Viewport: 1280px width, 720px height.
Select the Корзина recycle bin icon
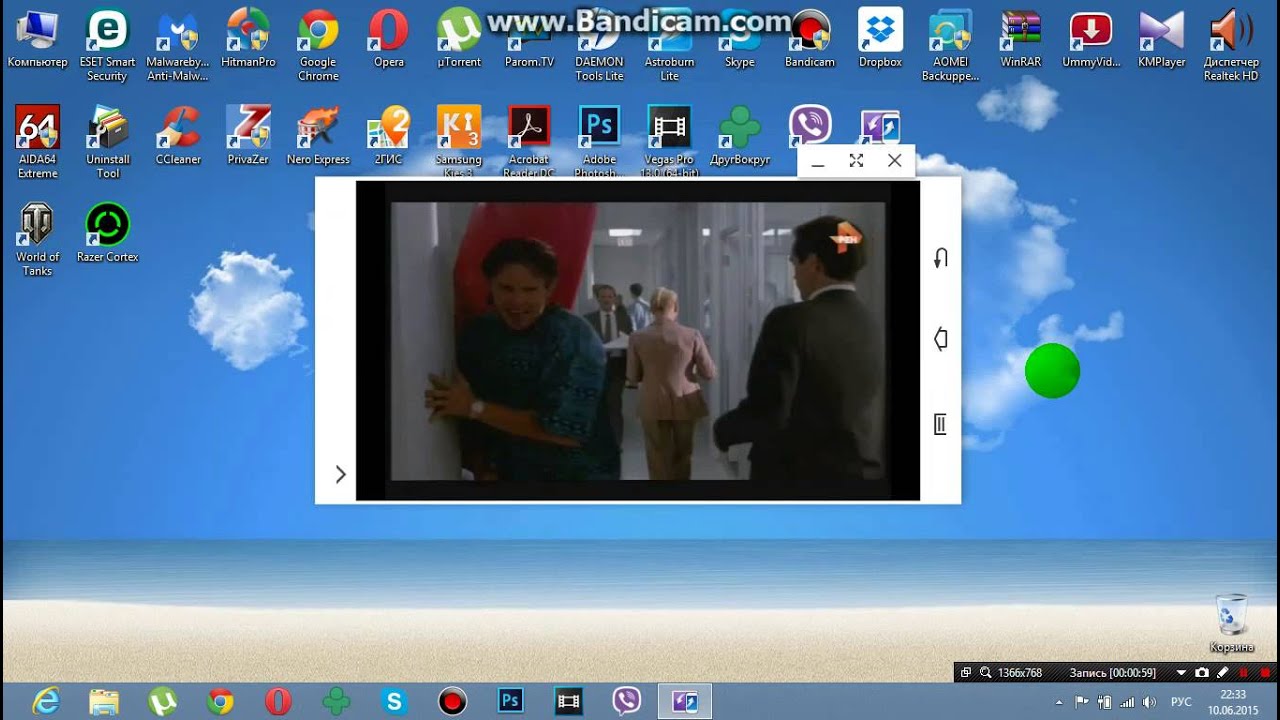(1231, 623)
